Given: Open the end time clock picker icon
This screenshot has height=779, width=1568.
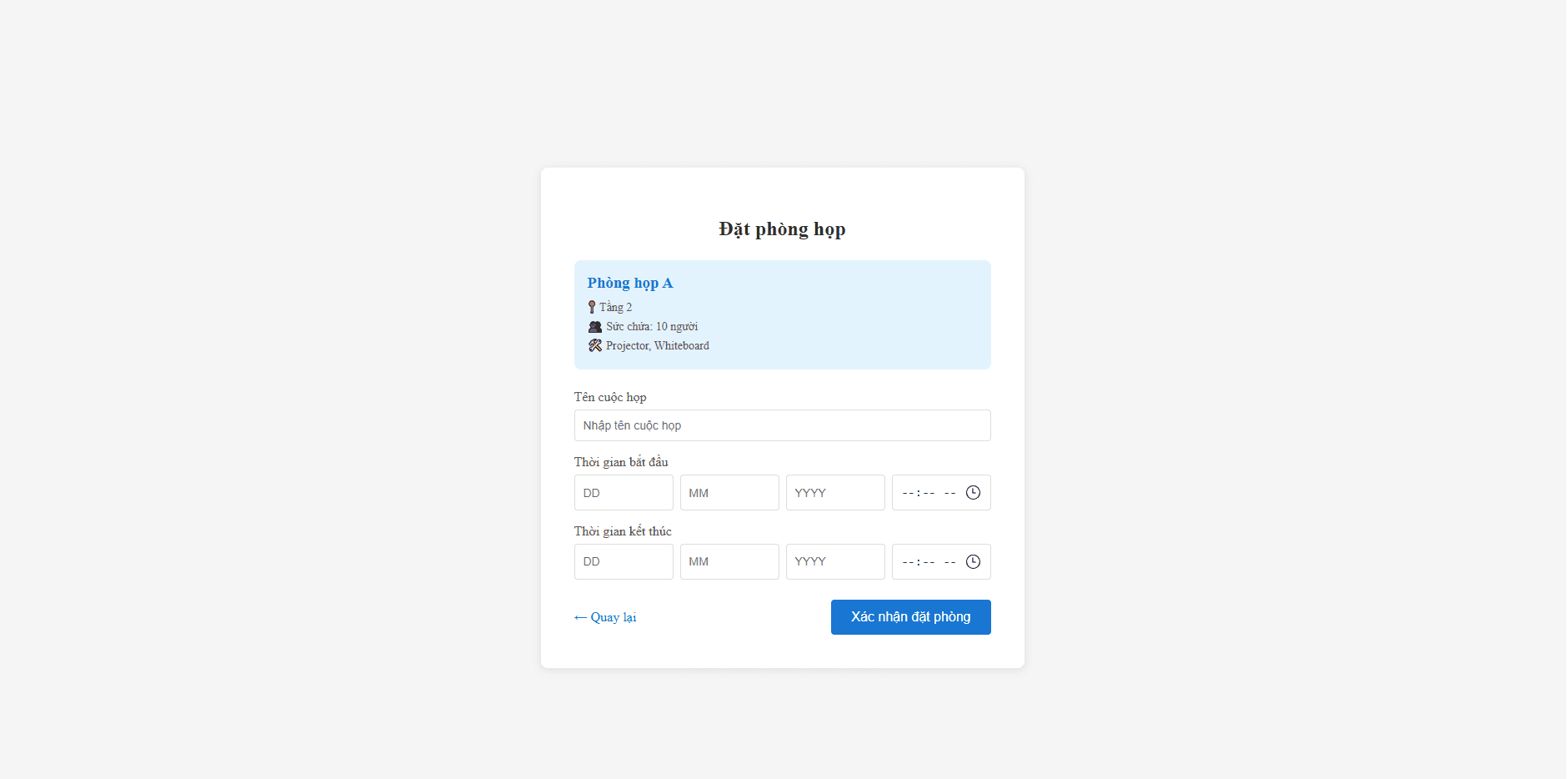Looking at the screenshot, I should (973, 562).
